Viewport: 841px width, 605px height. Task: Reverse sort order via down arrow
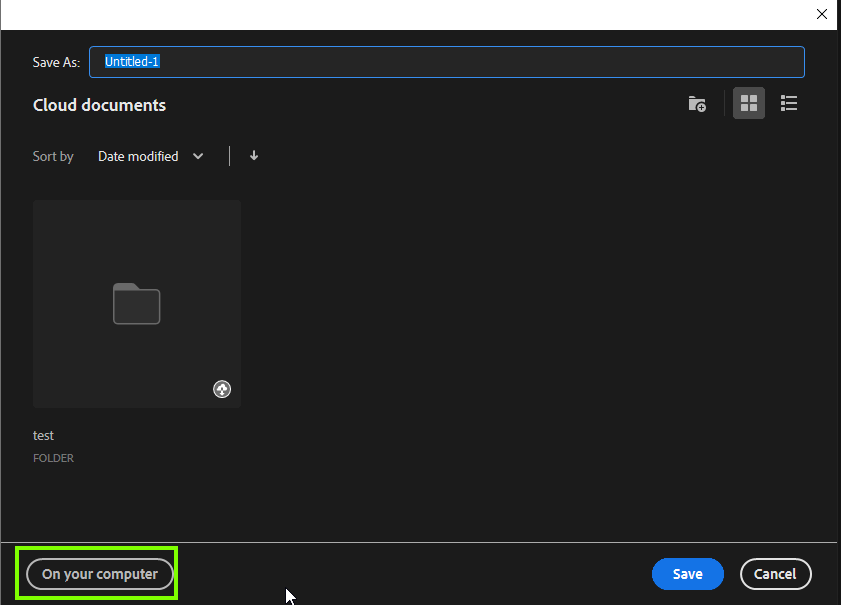pos(254,156)
